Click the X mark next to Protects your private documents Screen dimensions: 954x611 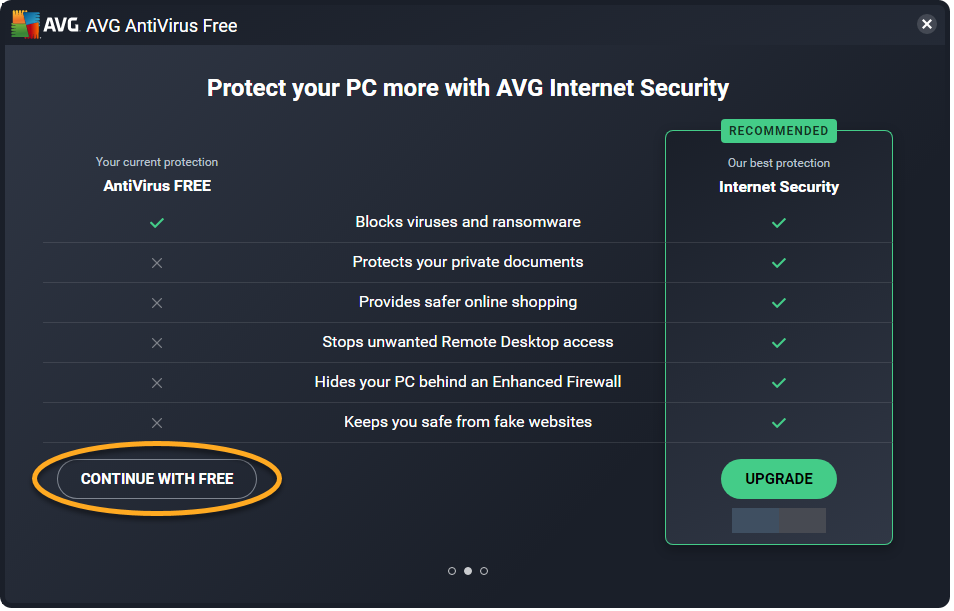coord(157,263)
